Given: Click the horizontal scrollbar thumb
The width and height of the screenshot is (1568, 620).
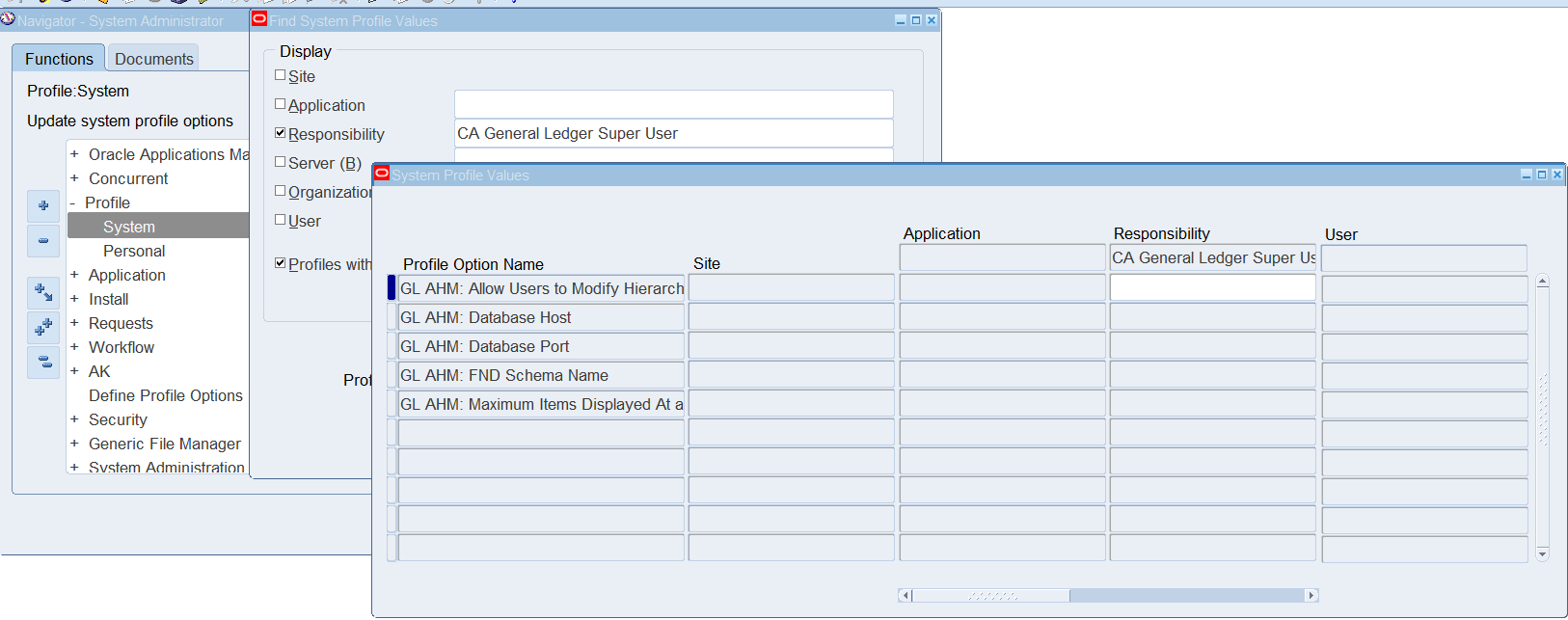Looking at the screenshot, I should tap(991, 595).
